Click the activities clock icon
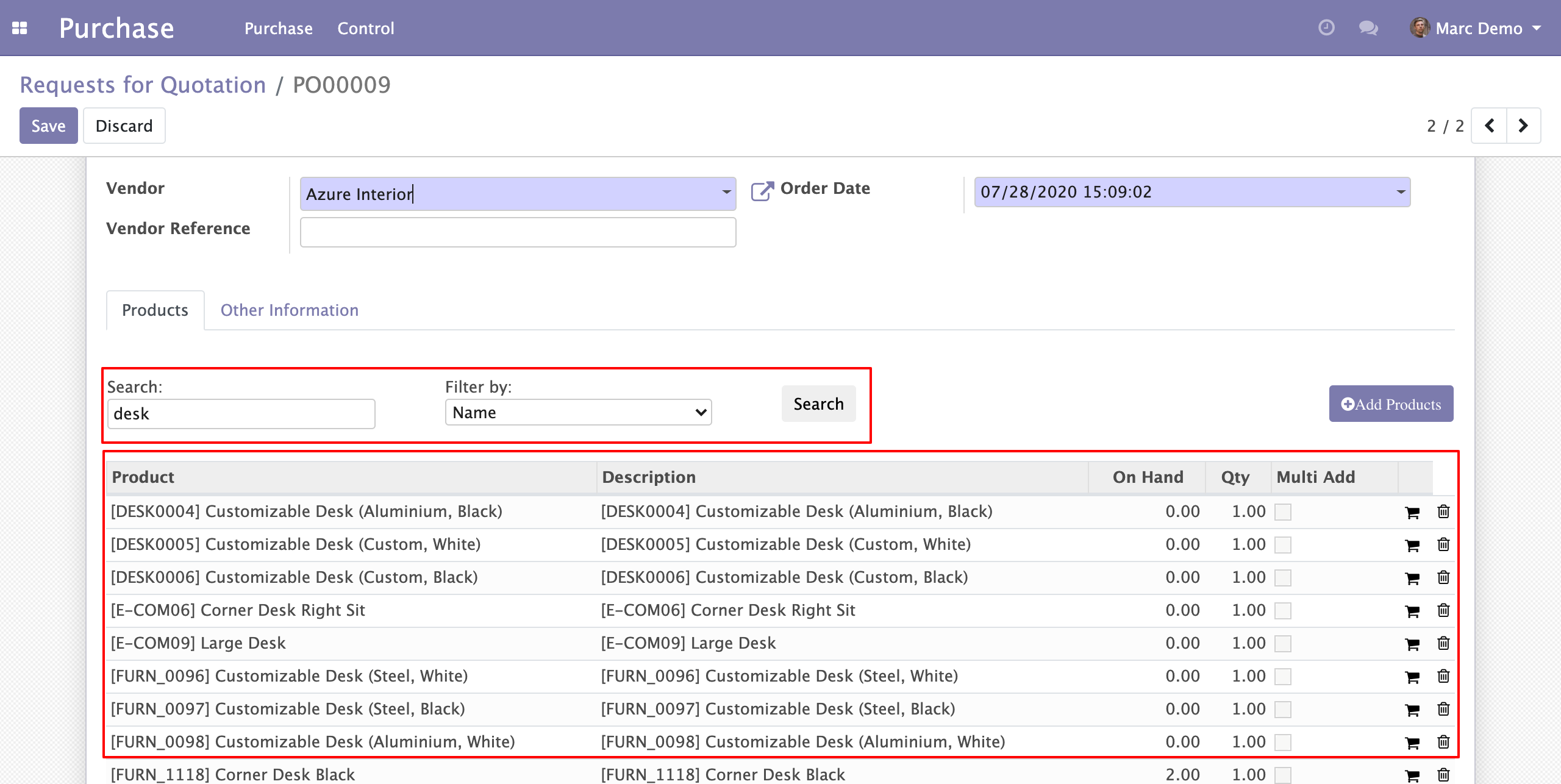Image resolution: width=1561 pixels, height=784 pixels. click(1326, 28)
